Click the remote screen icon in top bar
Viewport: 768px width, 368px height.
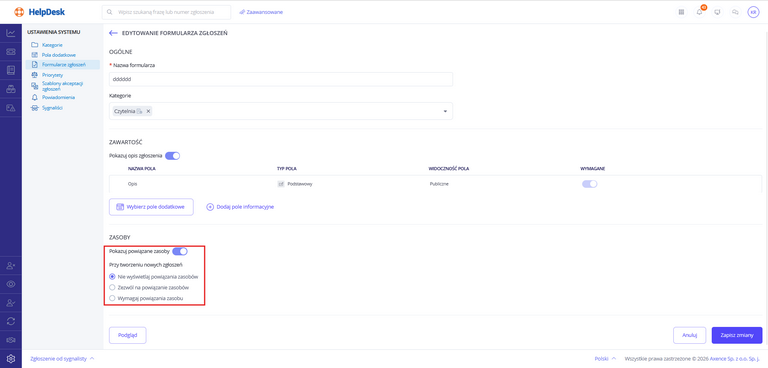click(x=718, y=12)
